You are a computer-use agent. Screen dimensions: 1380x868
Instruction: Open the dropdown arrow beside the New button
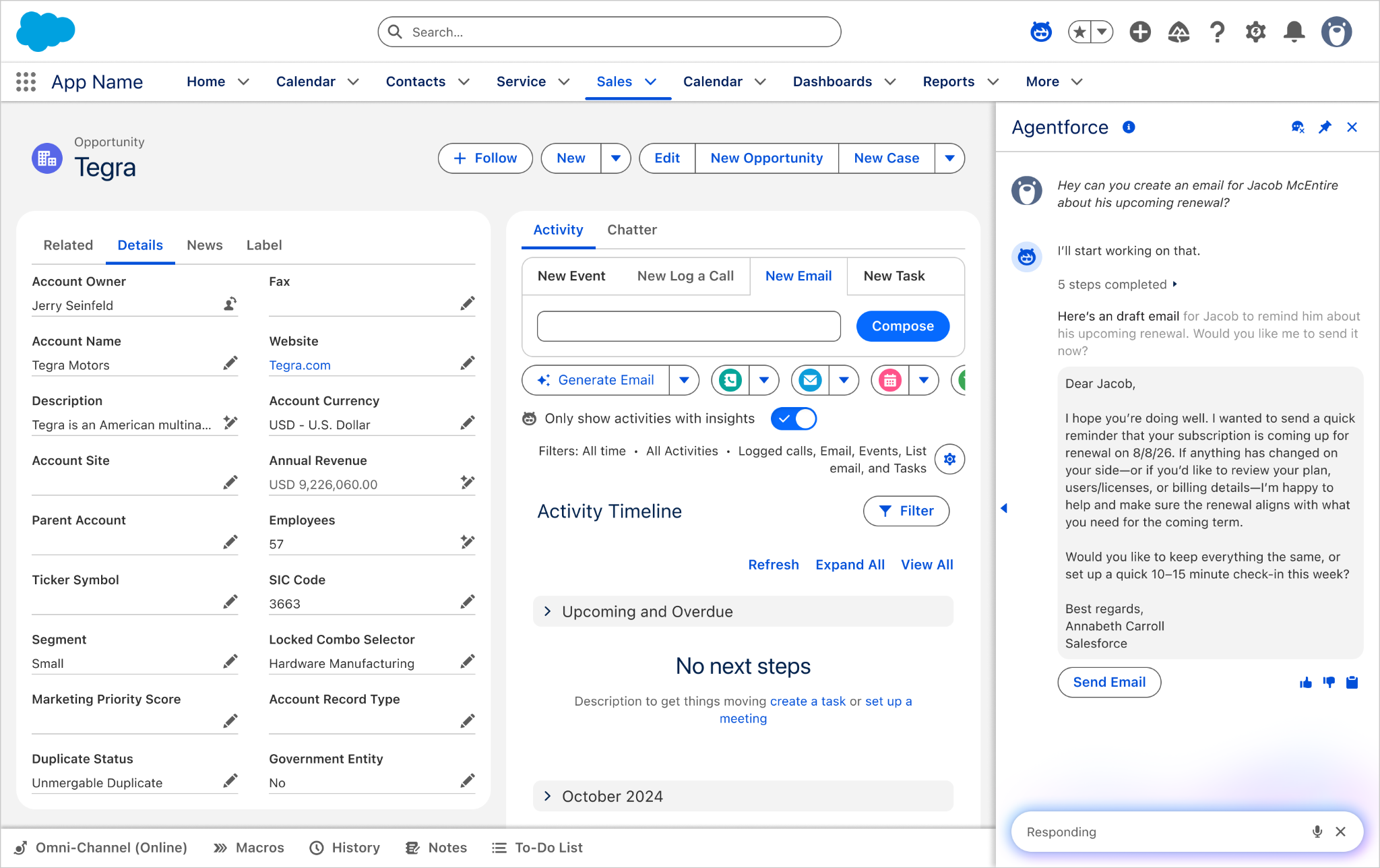pyautogui.click(x=616, y=158)
